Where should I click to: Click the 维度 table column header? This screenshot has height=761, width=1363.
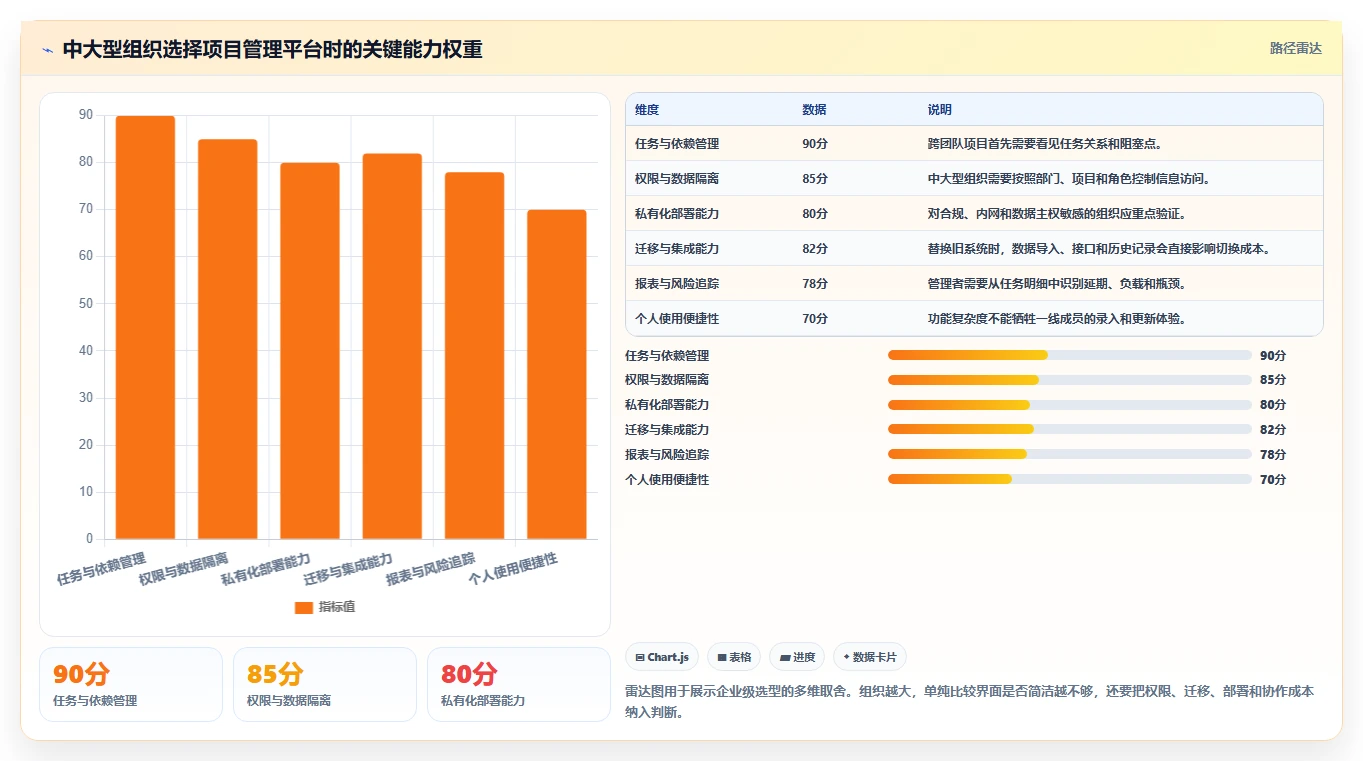647,110
